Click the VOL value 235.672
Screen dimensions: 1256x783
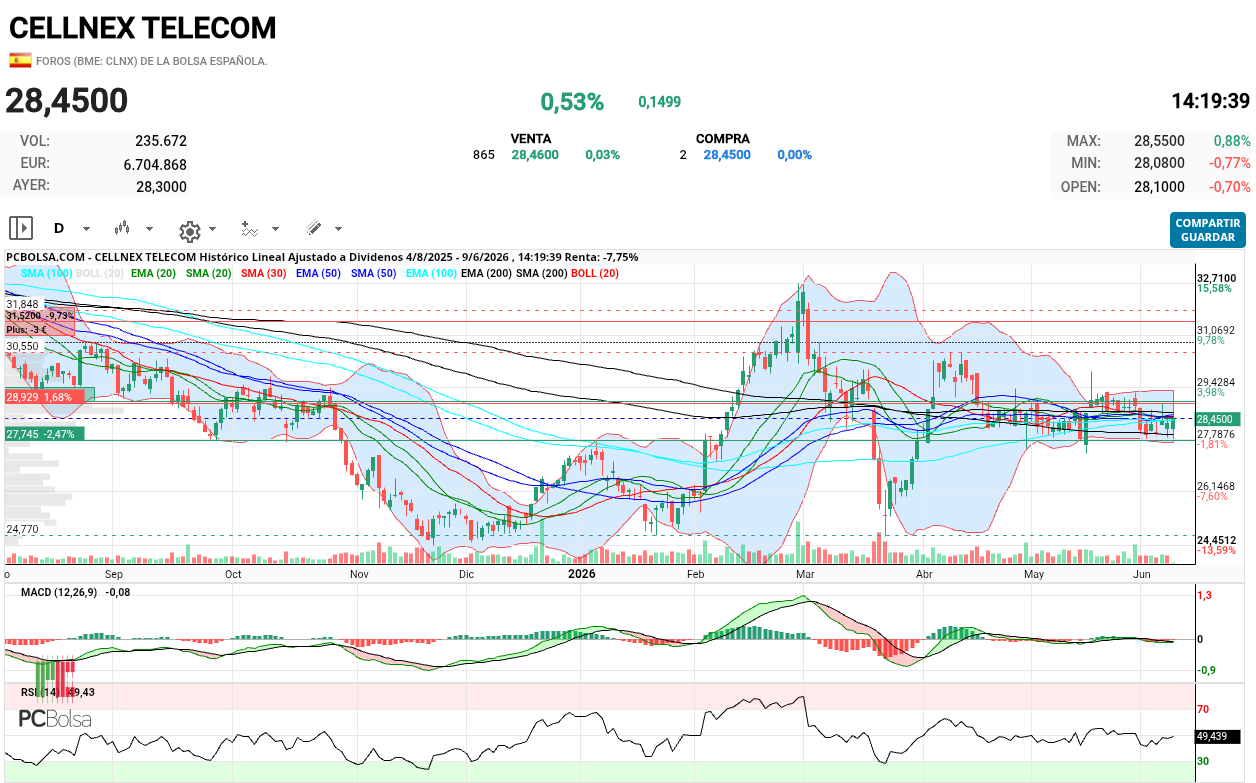click(x=161, y=141)
